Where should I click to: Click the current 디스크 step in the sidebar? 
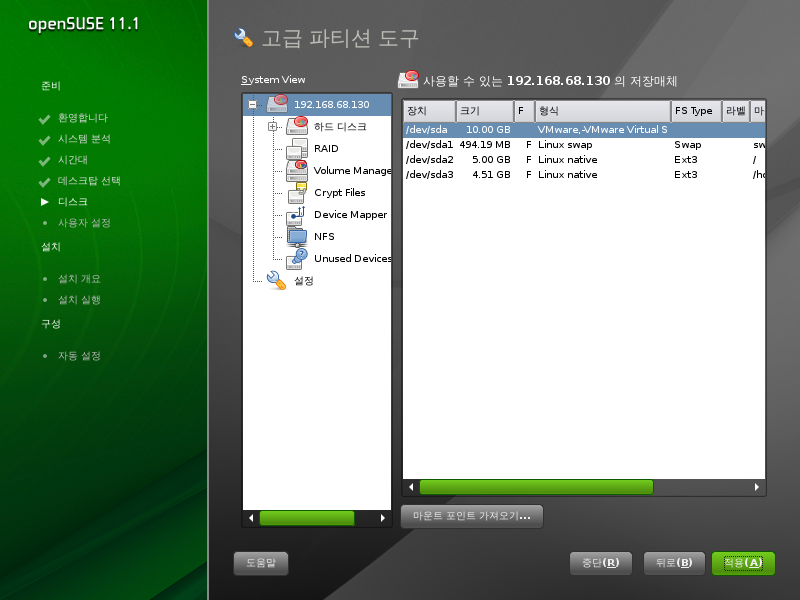tap(72, 202)
